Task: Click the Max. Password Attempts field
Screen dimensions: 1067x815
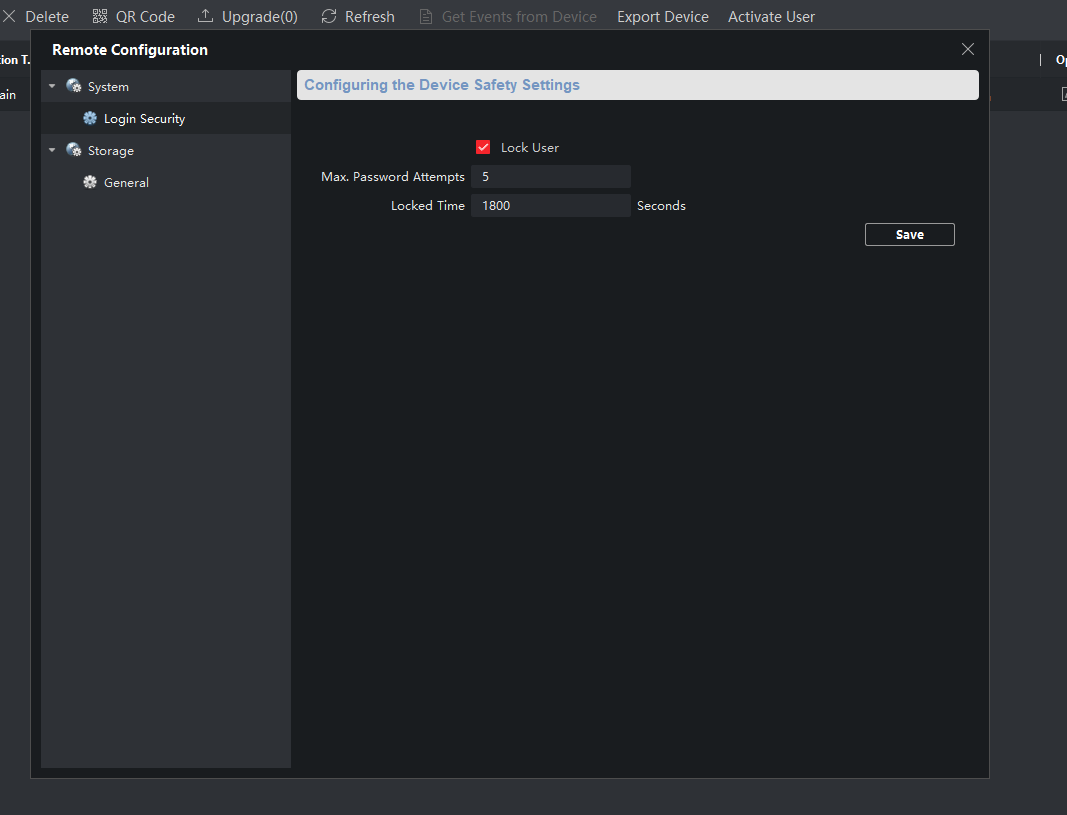Action: pyautogui.click(x=550, y=177)
